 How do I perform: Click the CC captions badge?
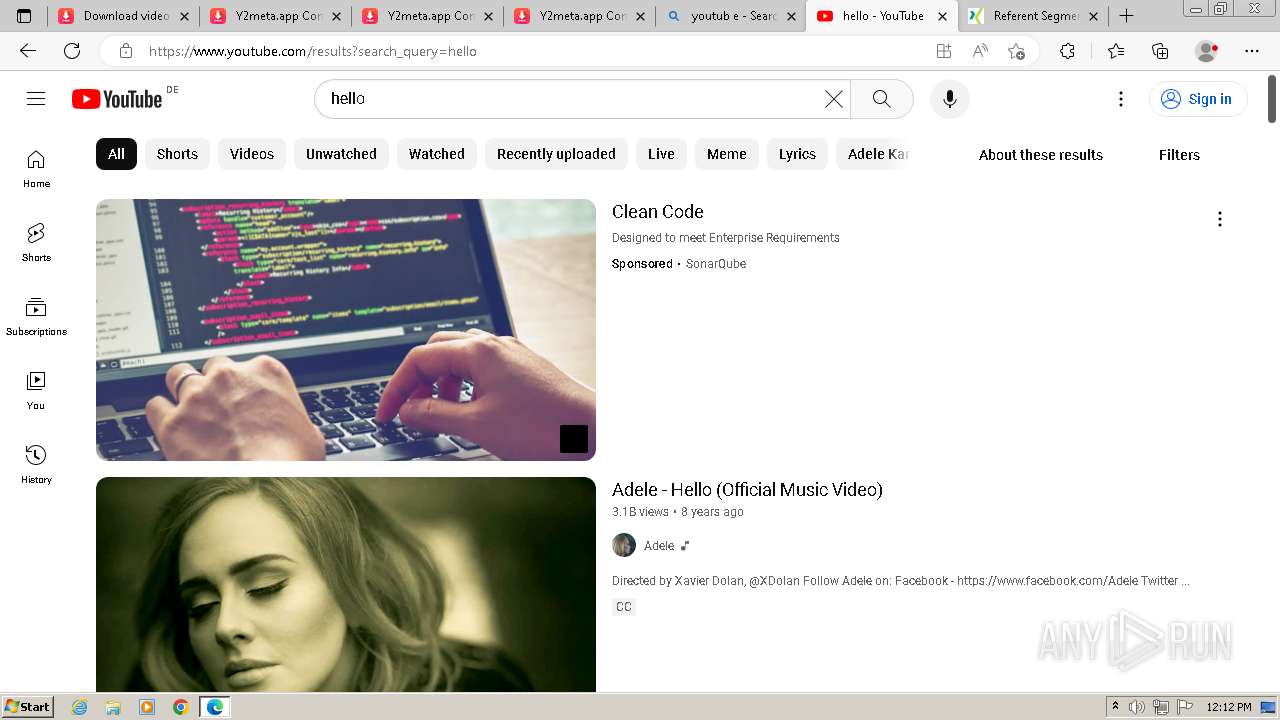624,607
